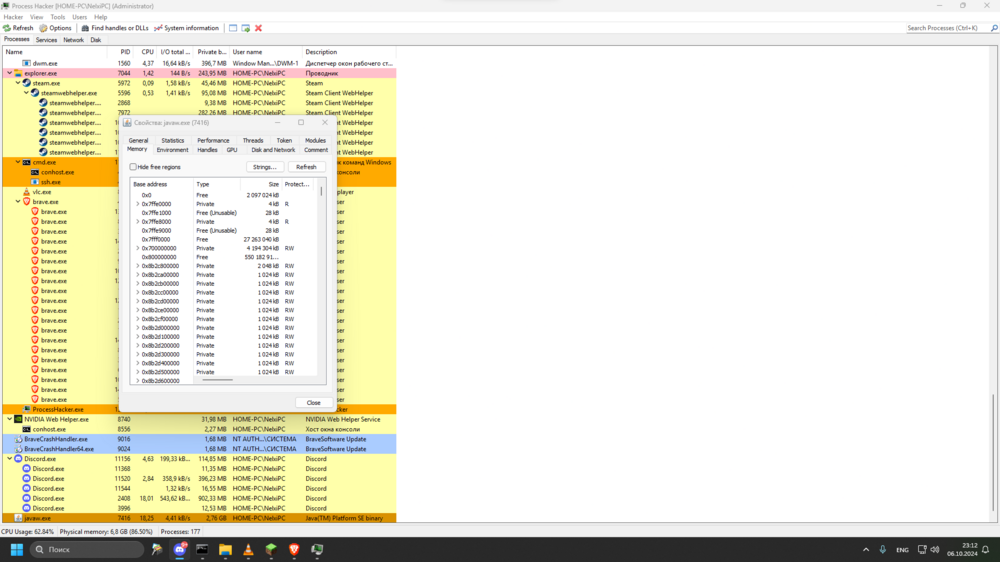The height and width of the screenshot is (562, 1000).
Task: Click Refresh in the Memory tab
Action: click(x=306, y=167)
